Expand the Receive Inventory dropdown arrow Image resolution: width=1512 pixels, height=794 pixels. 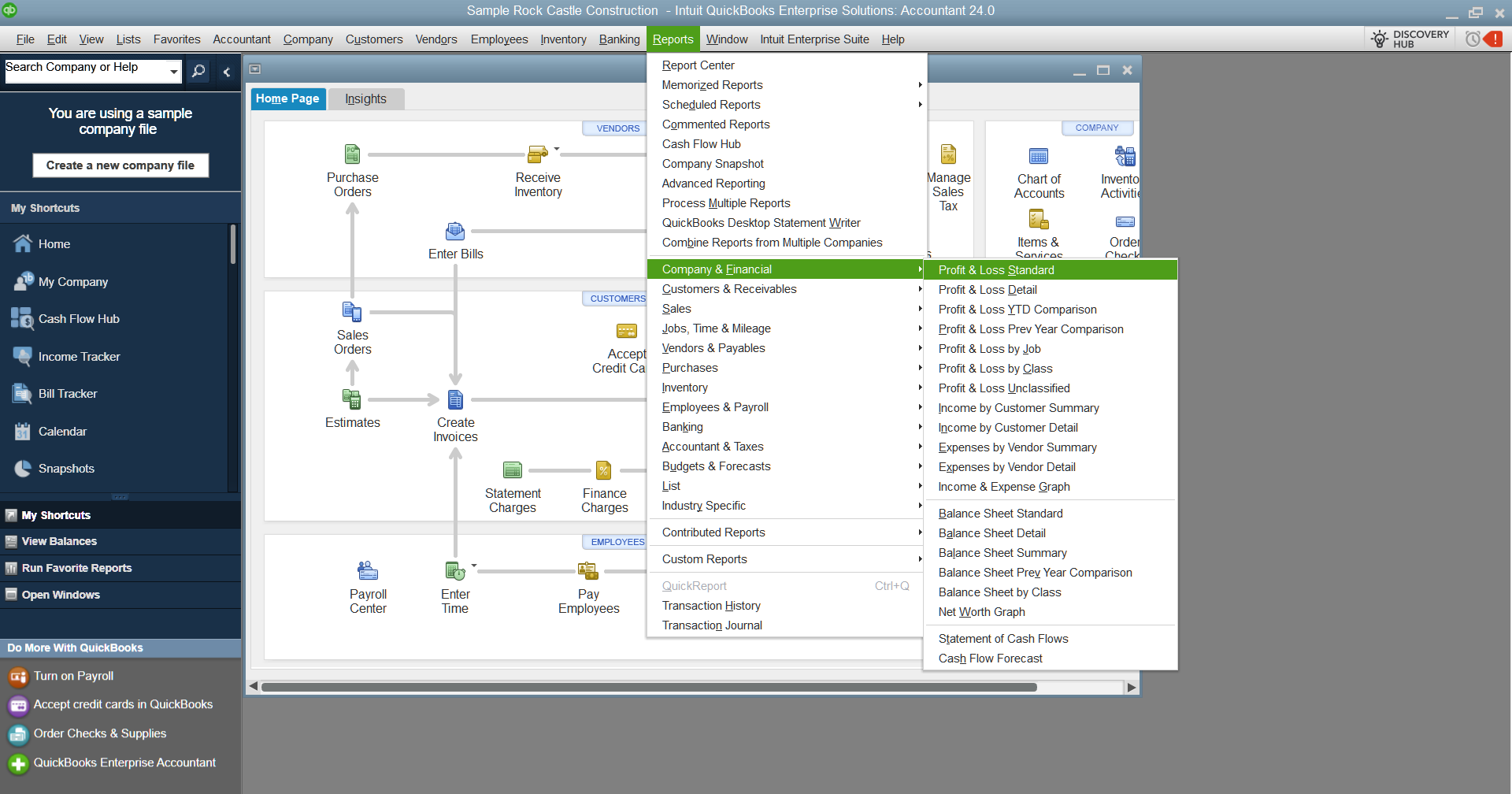(557, 148)
